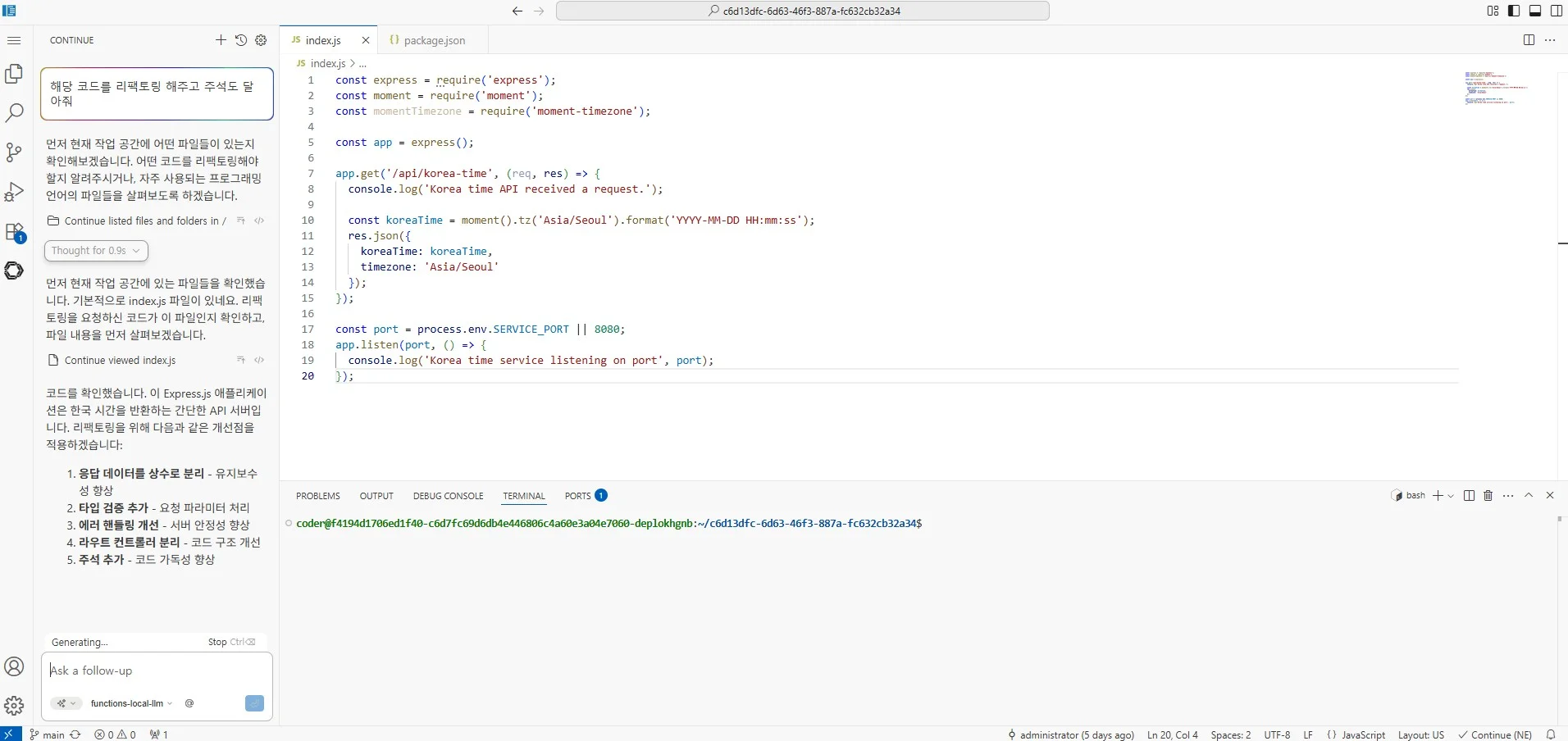Viewport: 1568px width, 741px height.
Task: Switch to the package.json editor tab
Action: (x=434, y=40)
